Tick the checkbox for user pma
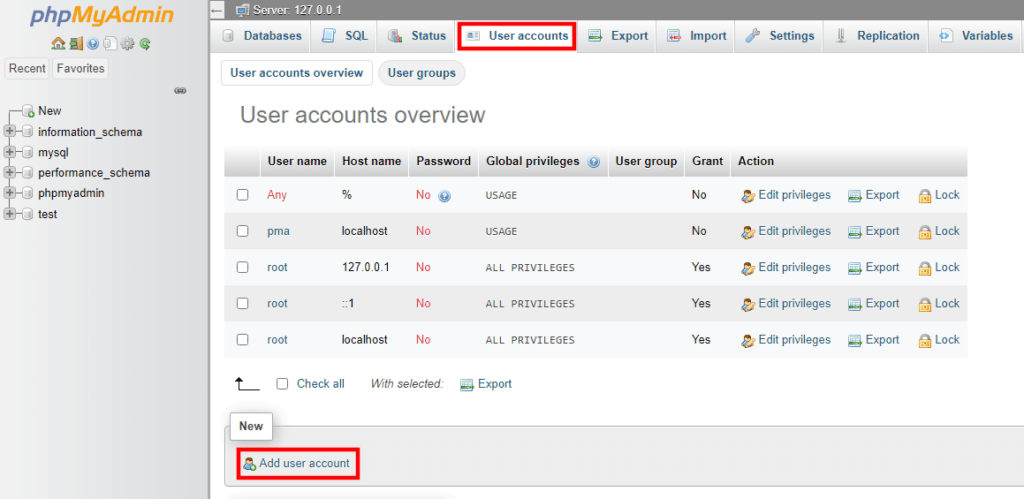Viewport: 1024px width, 499px height. [x=242, y=231]
